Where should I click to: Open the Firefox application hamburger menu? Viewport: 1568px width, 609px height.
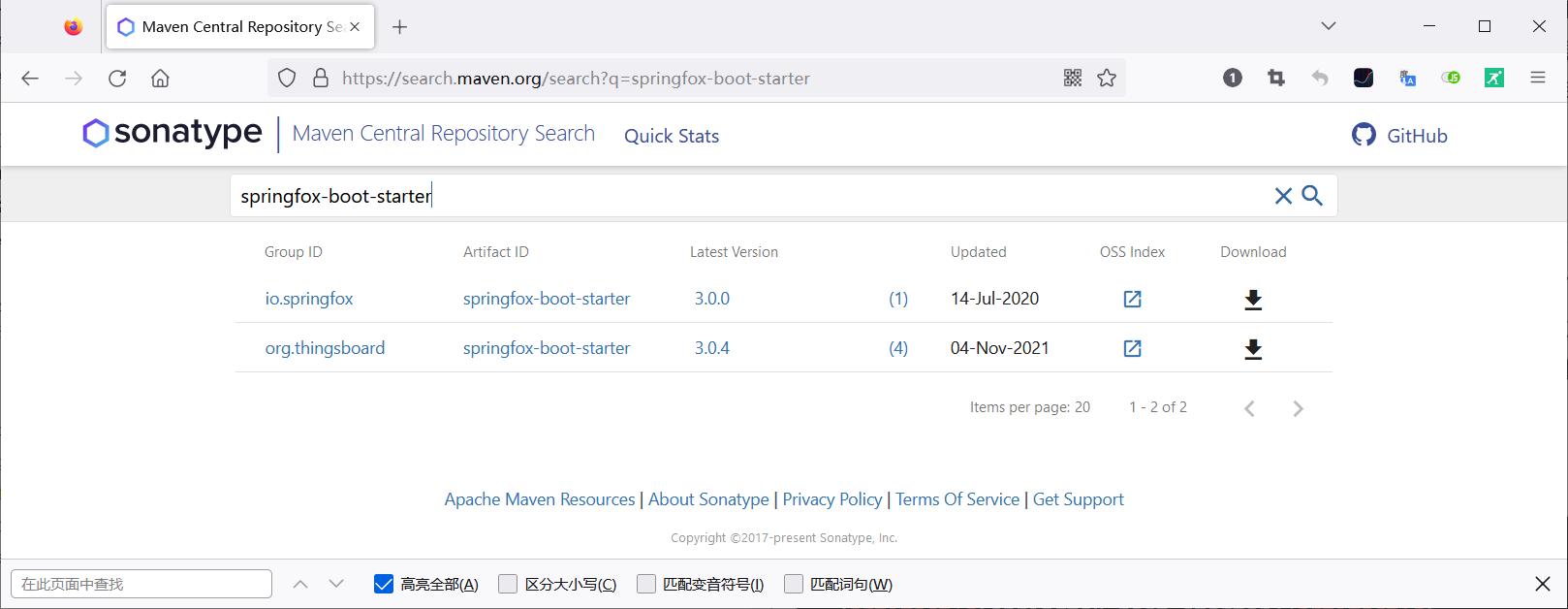(1538, 79)
